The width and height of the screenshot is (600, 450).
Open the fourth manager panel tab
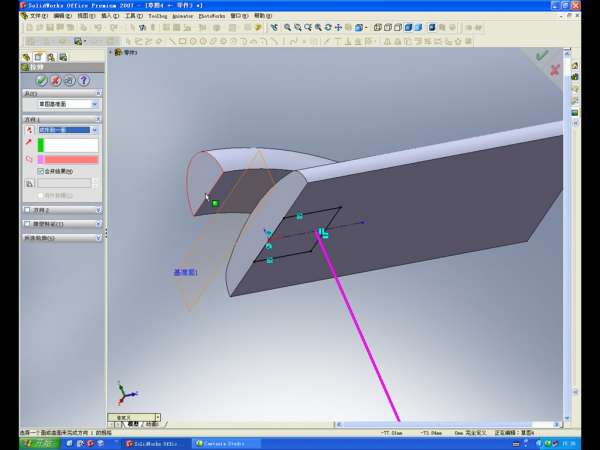point(63,57)
